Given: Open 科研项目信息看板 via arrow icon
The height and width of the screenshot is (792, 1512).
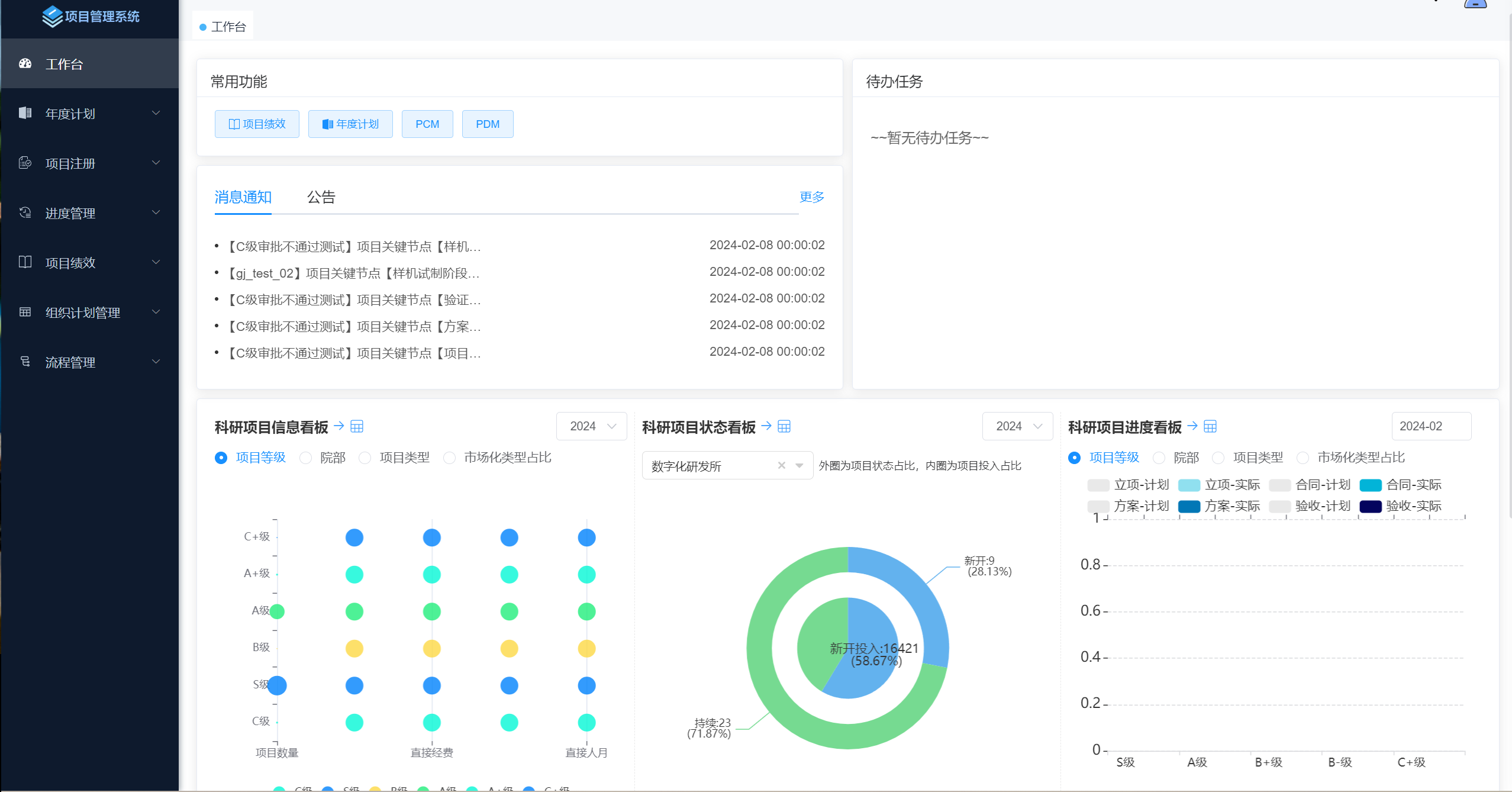Looking at the screenshot, I should 339,426.
